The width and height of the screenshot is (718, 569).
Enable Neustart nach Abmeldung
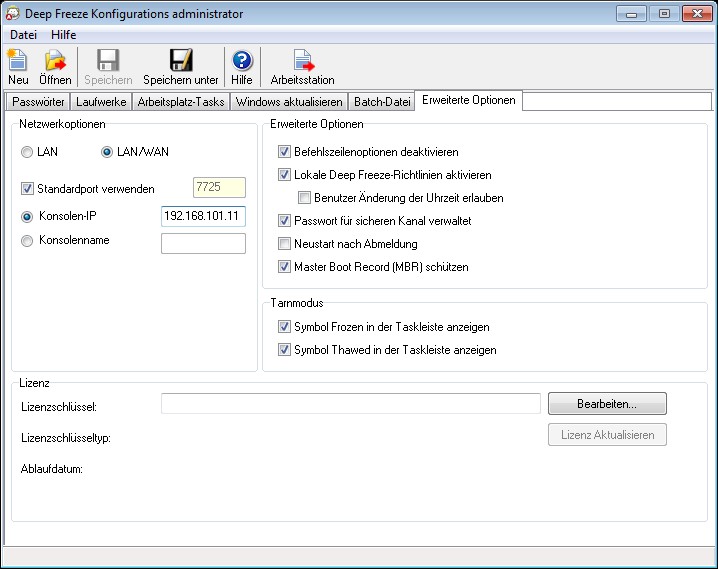tap(284, 244)
